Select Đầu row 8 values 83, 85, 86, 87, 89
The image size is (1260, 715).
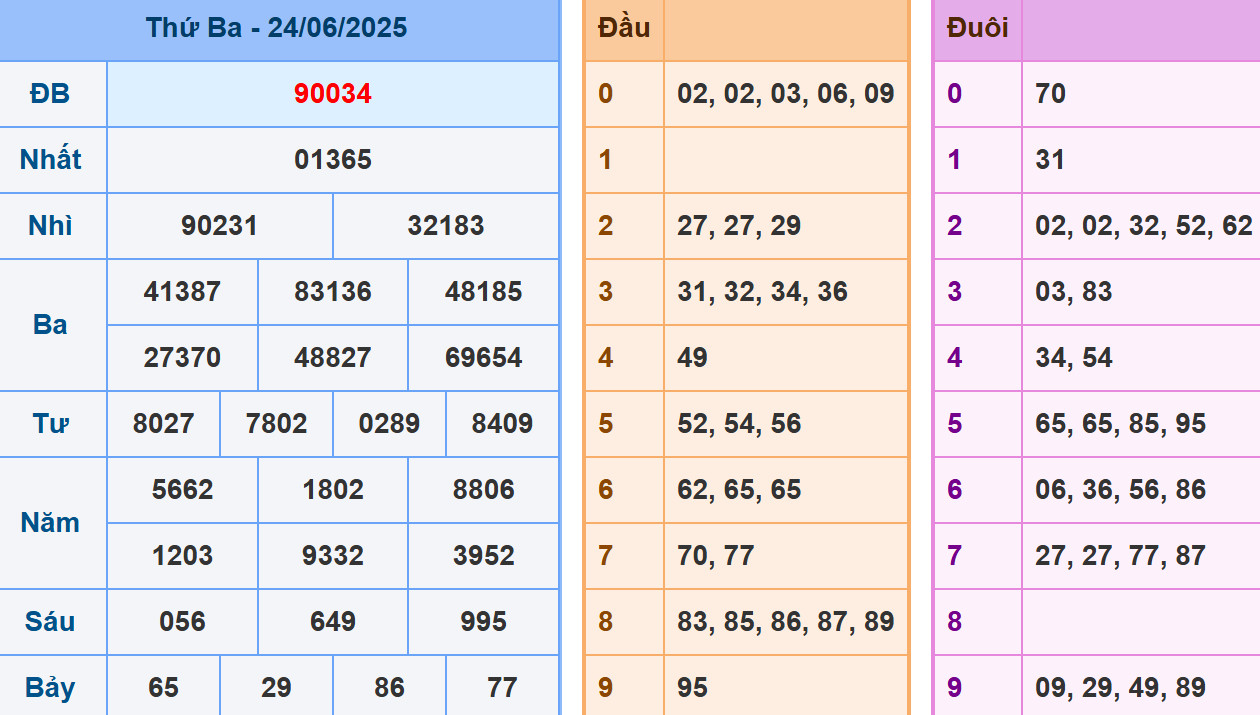[x=785, y=622]
